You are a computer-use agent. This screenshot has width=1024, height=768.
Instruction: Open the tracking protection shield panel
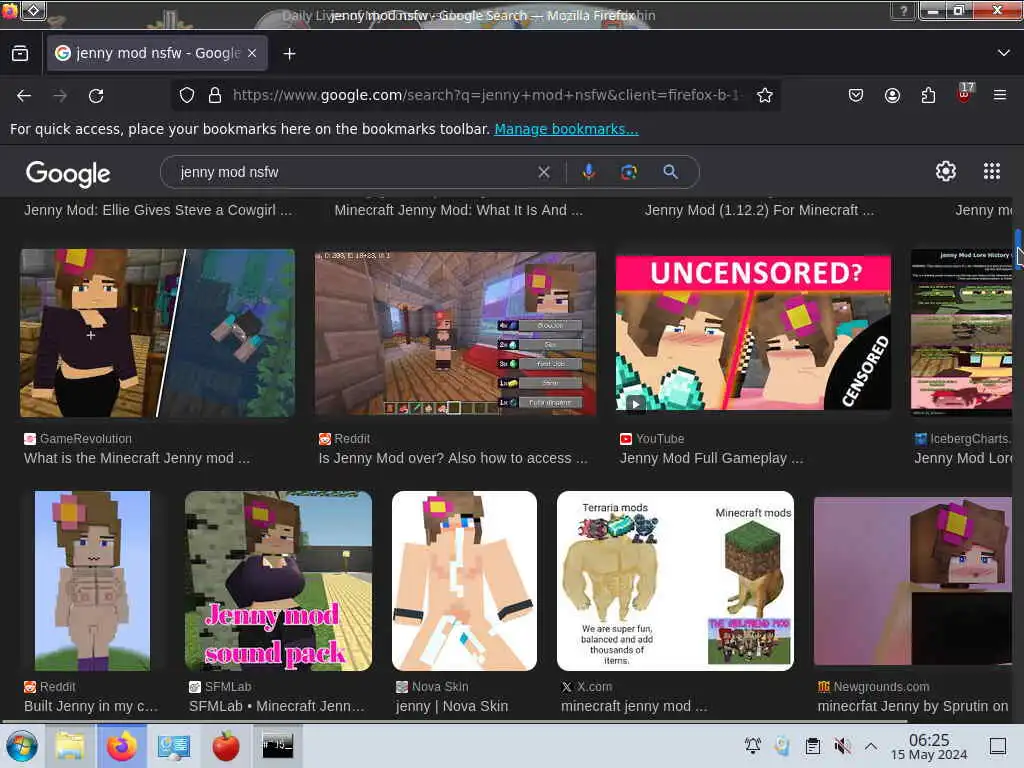[x=187, y=95]
